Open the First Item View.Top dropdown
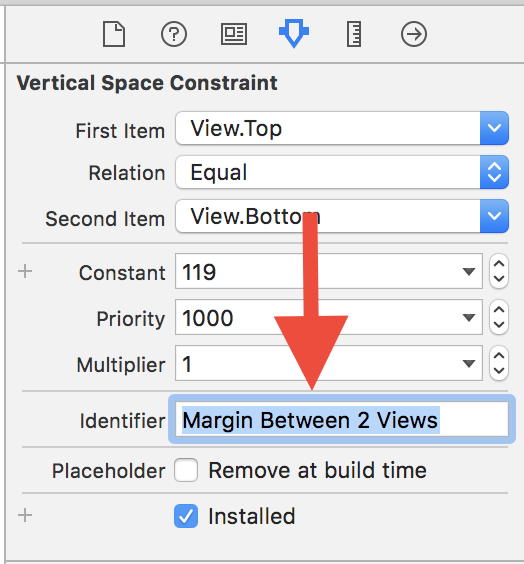The height and width of the screenshot is (564, 524). coord(342,128)
